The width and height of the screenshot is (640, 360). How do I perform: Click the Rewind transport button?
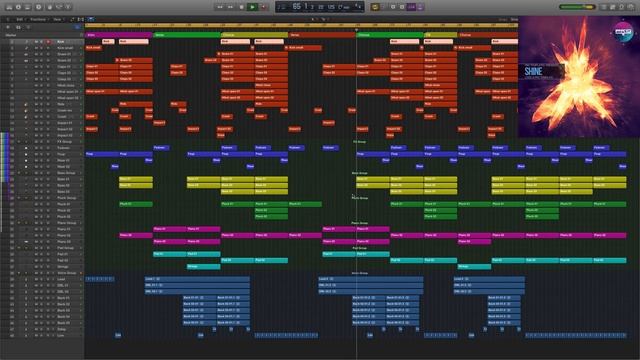tap(220, 7)
